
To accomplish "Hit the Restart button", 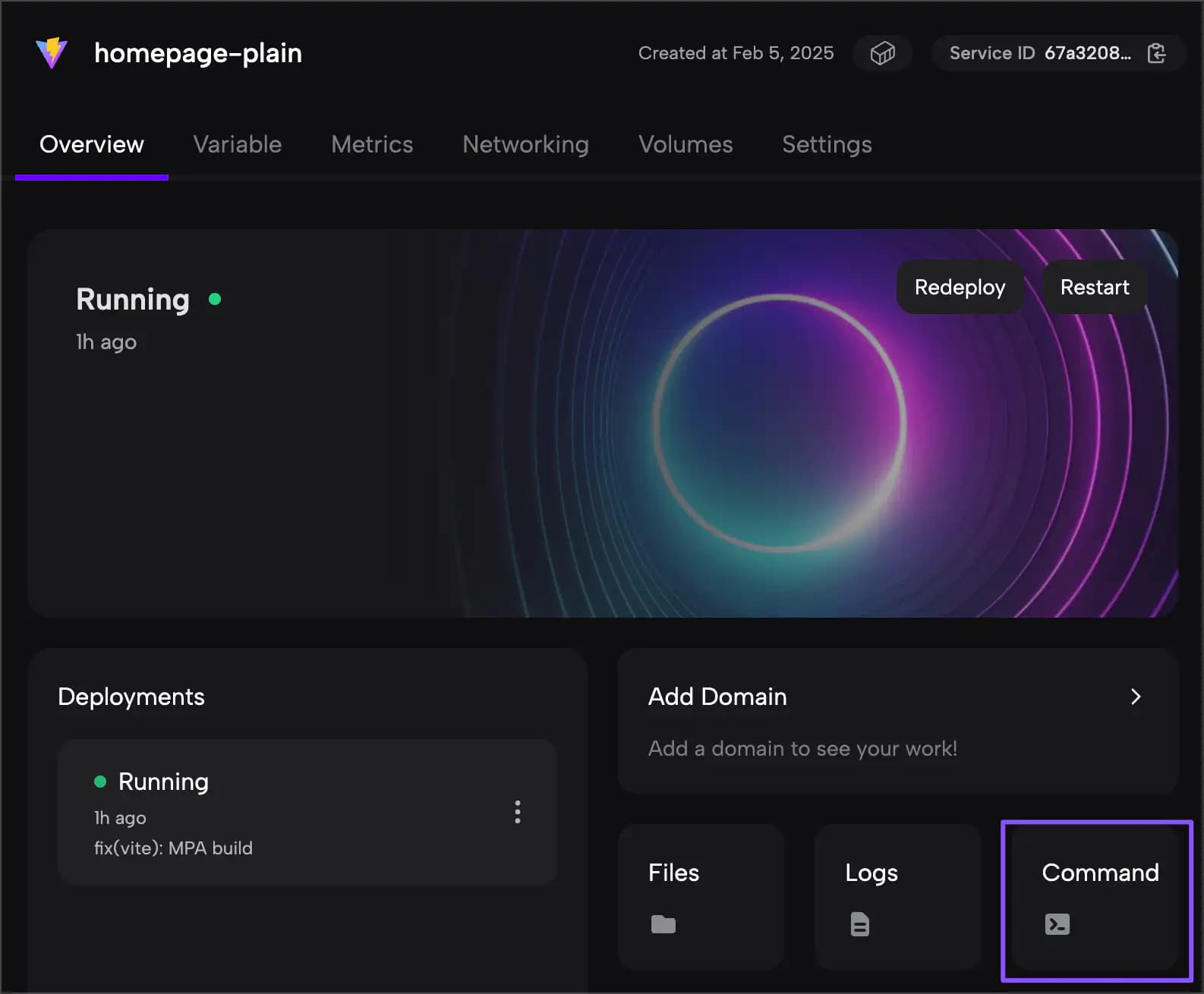I will coord(1094,287).
